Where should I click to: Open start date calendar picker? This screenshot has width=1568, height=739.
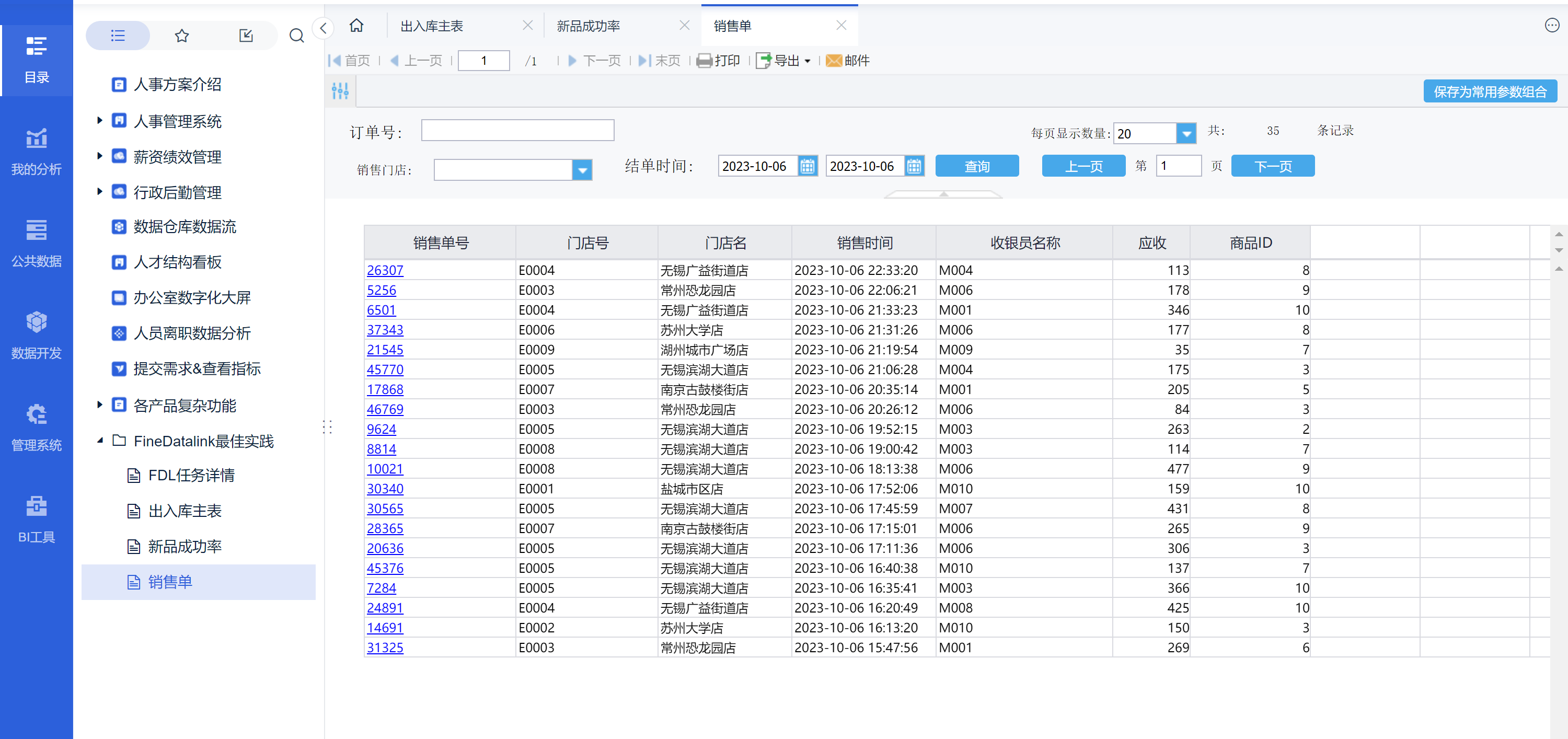(x=807, y=166)
